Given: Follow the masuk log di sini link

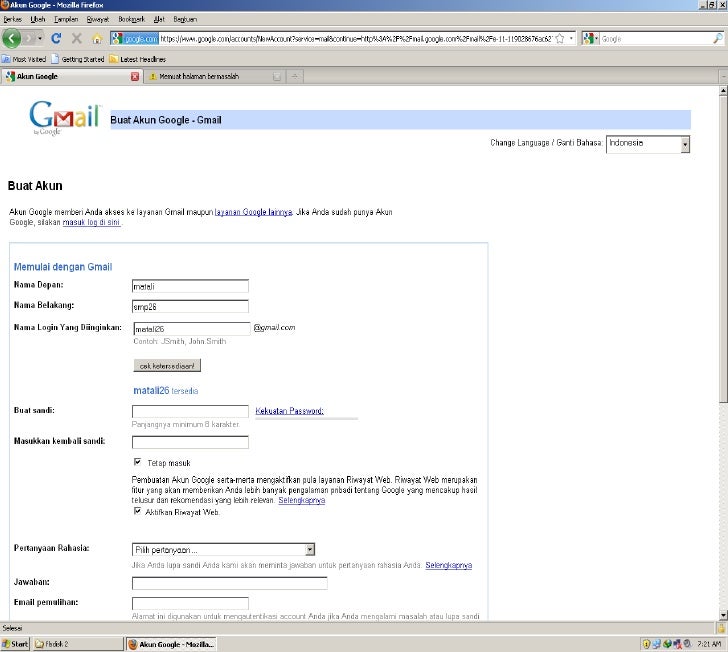Looking at the screenshot, I should pos(91,222).
